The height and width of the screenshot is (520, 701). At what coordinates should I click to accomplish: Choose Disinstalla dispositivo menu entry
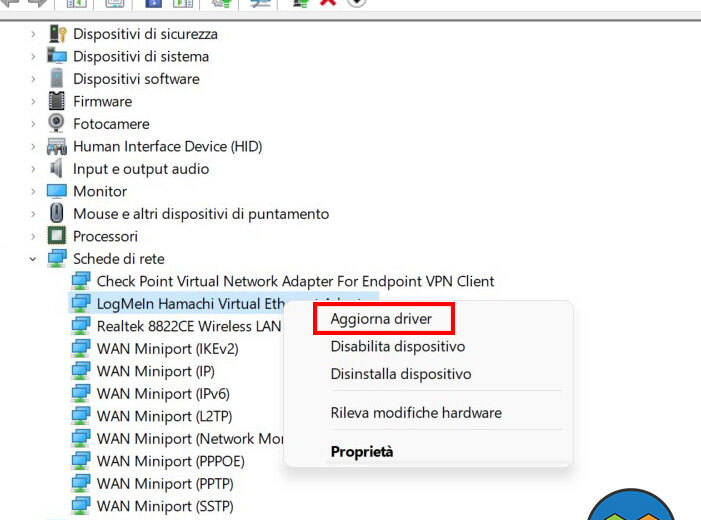(401, 374)
